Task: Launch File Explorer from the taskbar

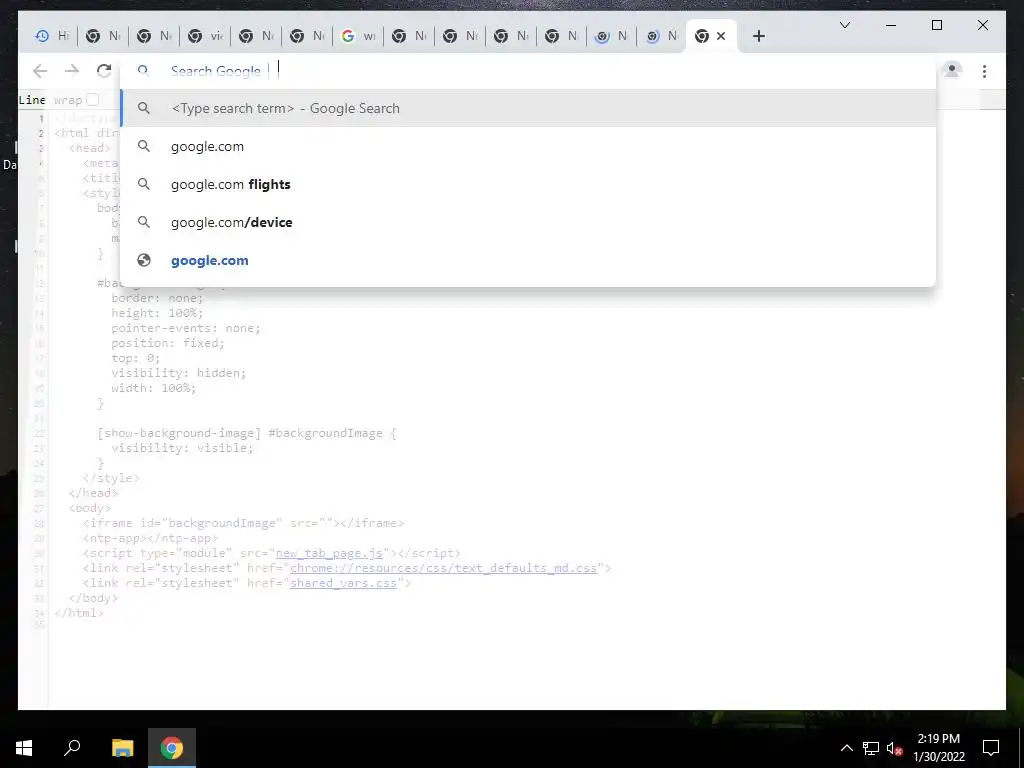Action: 122,748
